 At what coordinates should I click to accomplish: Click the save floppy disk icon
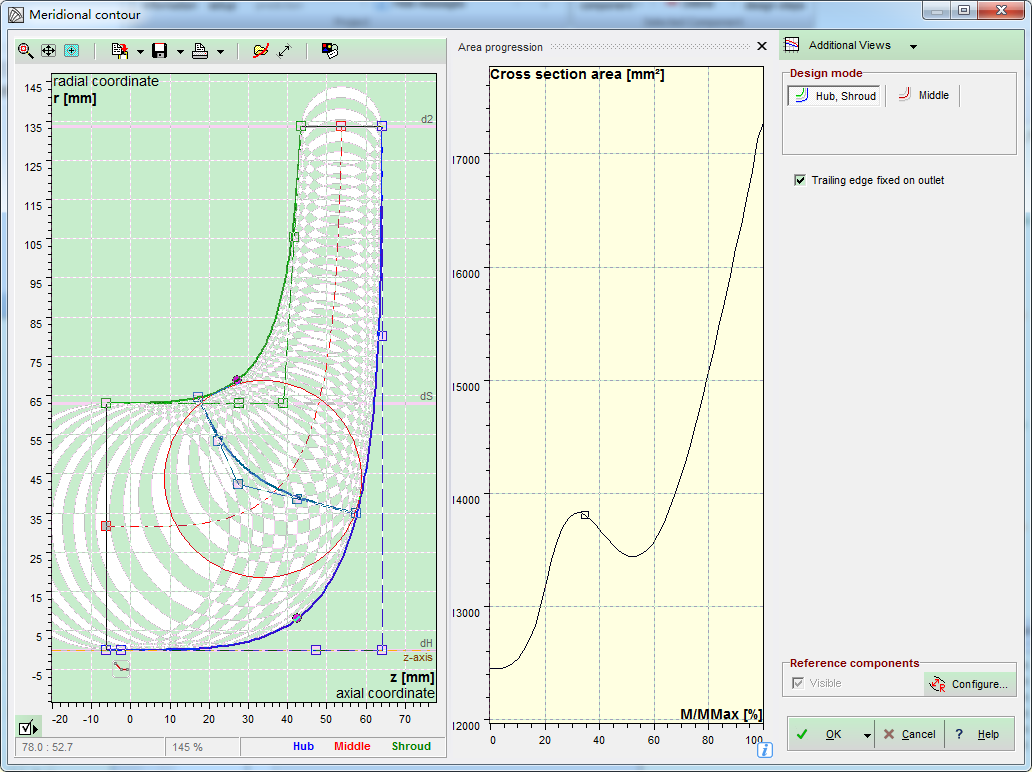[x=159, y=51]
